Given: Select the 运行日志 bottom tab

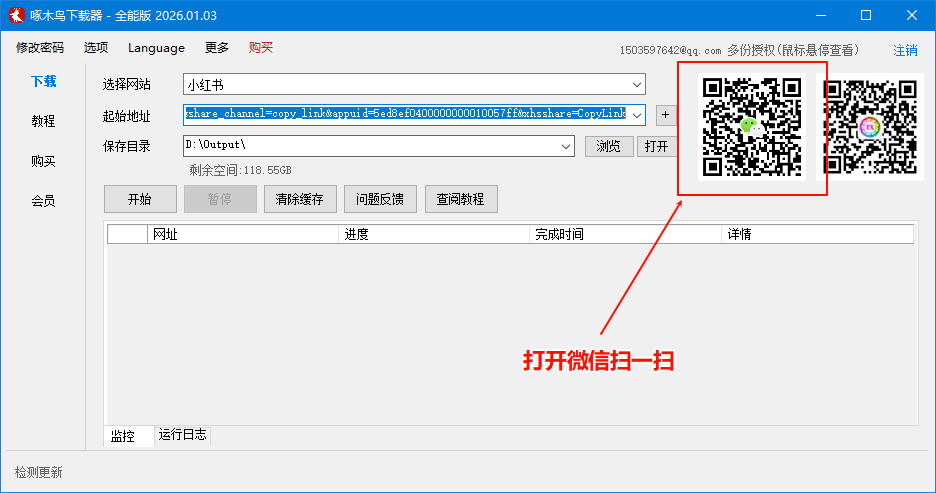Looking at the screenshot, I should (x=182, y=436).
